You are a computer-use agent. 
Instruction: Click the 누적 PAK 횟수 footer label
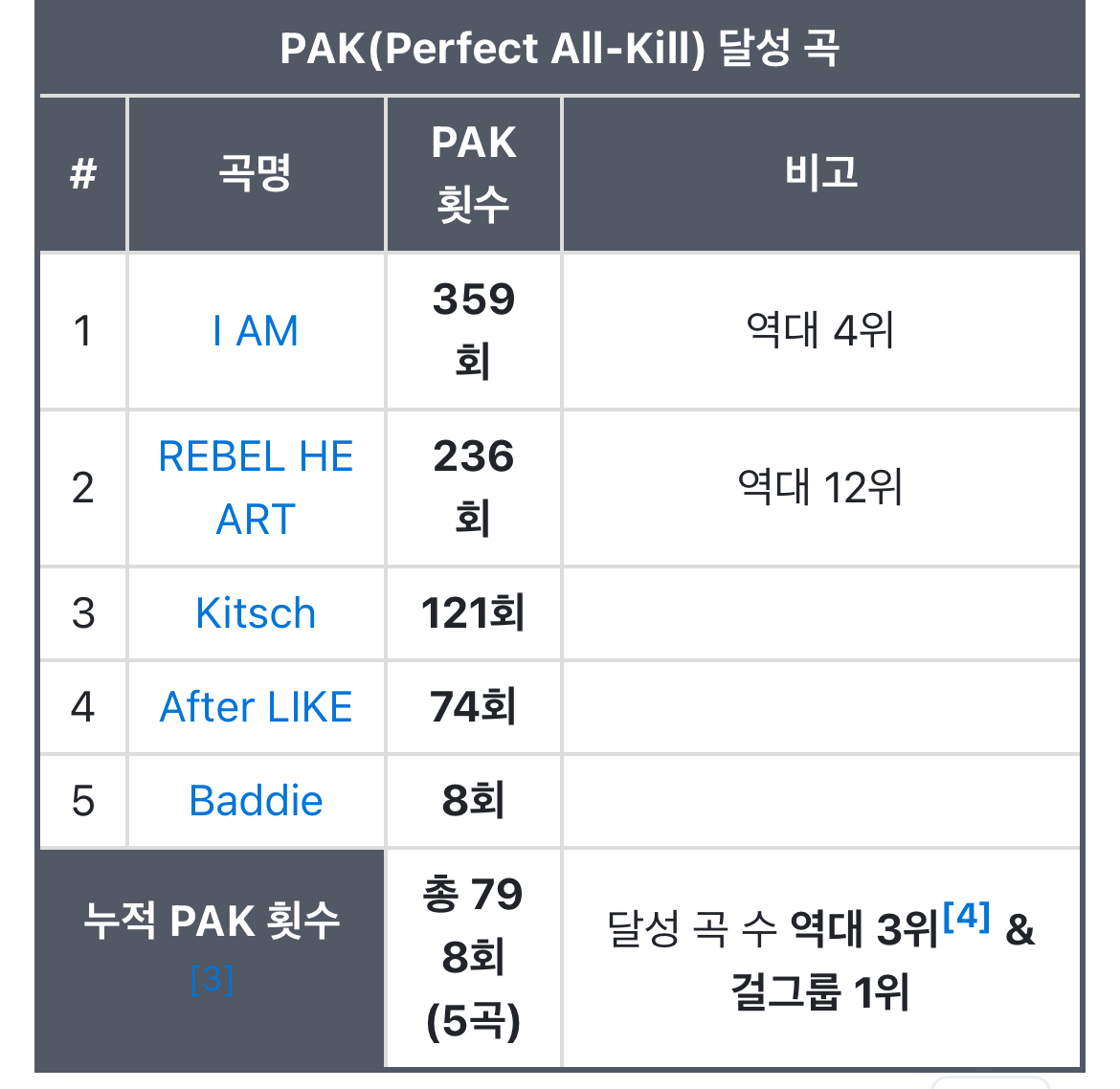(213, 922)
